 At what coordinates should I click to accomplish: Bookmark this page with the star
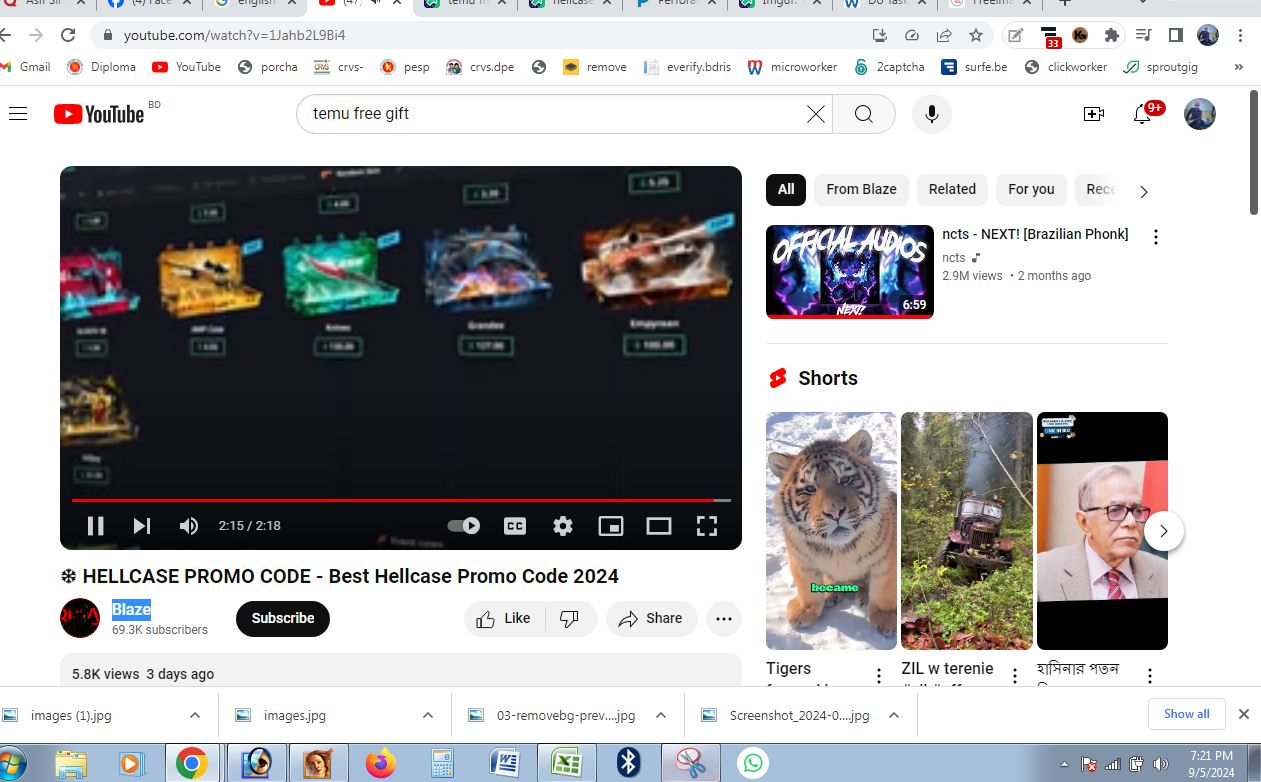pyautogui.click(x=976, y=35)
